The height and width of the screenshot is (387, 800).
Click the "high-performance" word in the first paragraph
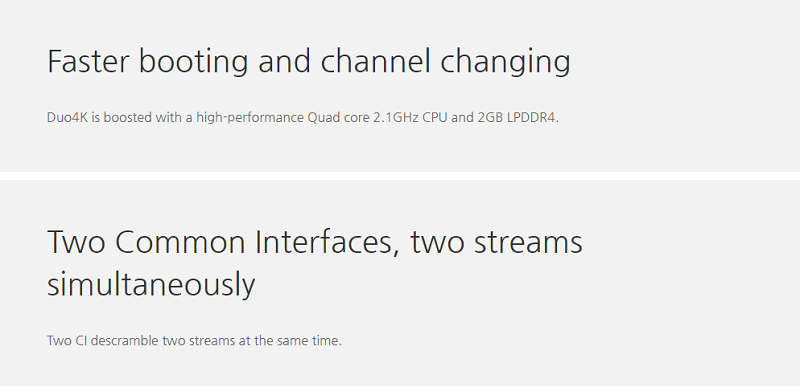click(x=249, y=118)
